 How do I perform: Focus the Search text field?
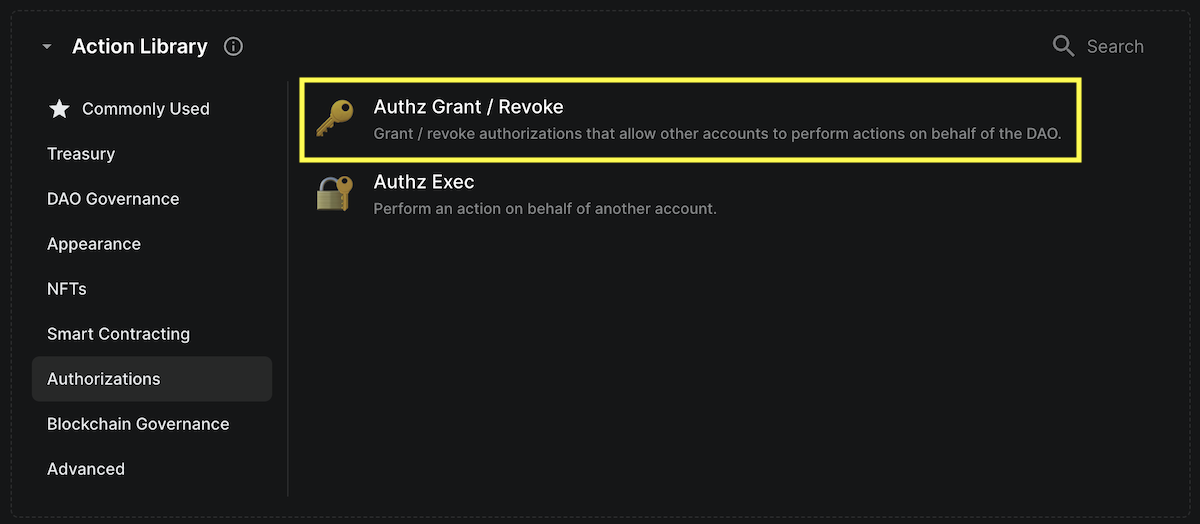(x=1115, y=47)
